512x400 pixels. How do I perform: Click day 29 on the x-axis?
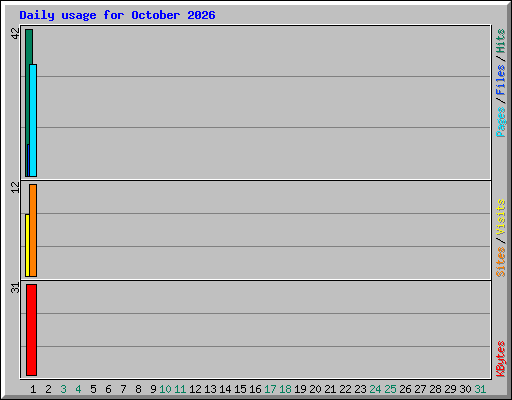450,389
